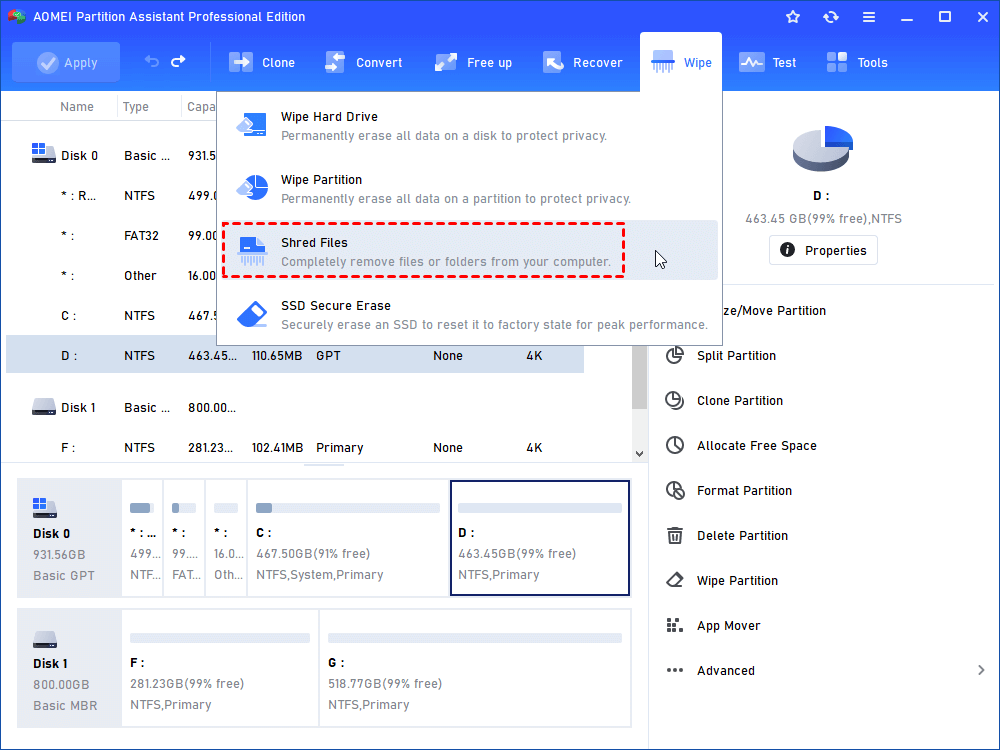
Task: Click the Undo arrow icon
Action: click(x=152, y=62)
